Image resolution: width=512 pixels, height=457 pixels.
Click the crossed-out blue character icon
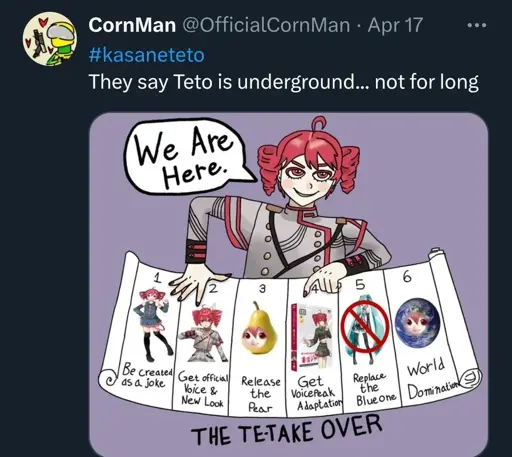[365, 328]
